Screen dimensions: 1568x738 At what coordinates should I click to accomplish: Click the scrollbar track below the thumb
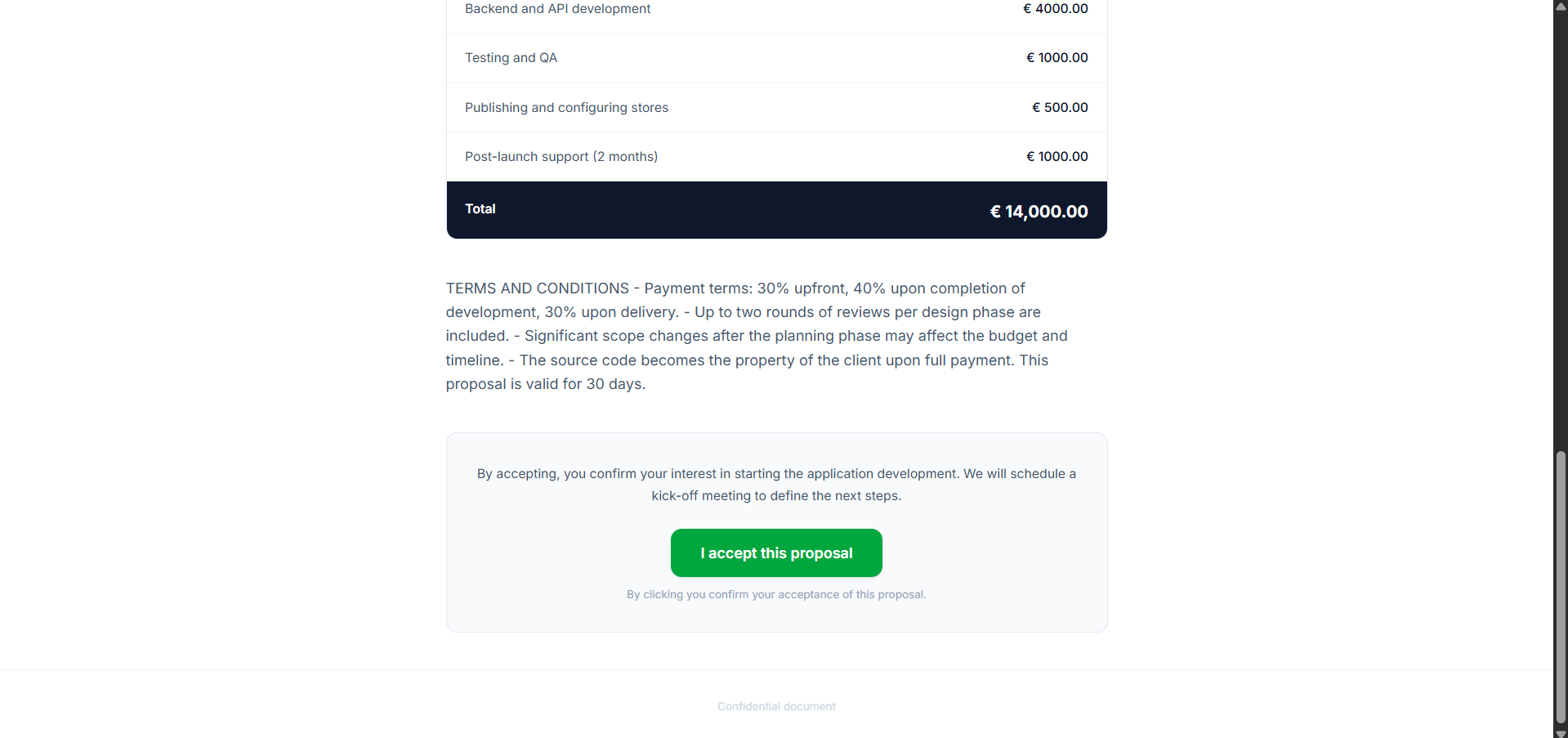tap(1561, 726)
